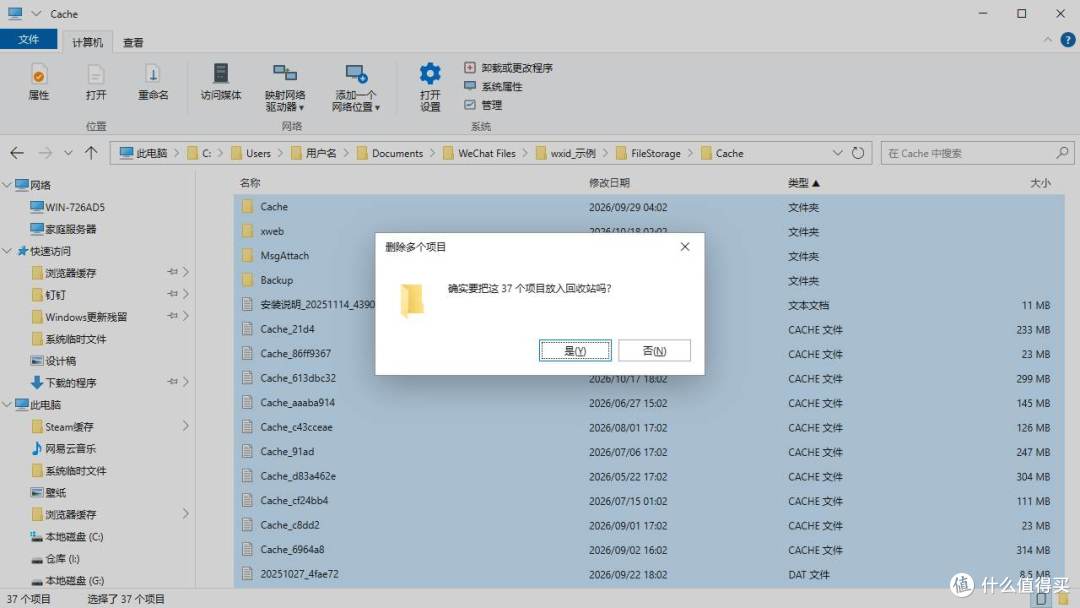This screenshot has width=1080, height=608.
Task: Click FileStorage in the address bar
Action: pos(648,153)
